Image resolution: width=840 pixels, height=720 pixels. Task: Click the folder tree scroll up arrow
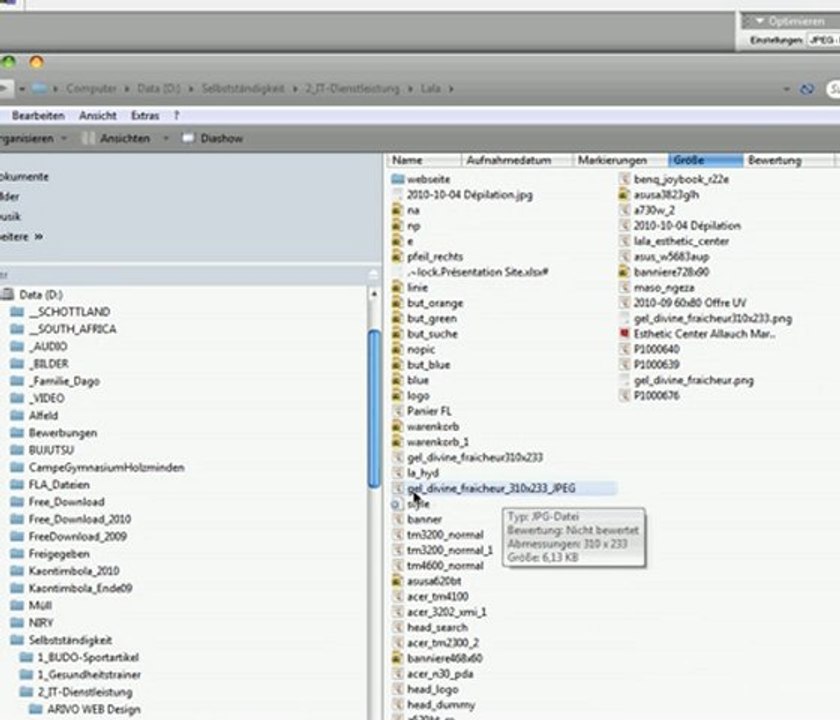[x=374, y=294]
